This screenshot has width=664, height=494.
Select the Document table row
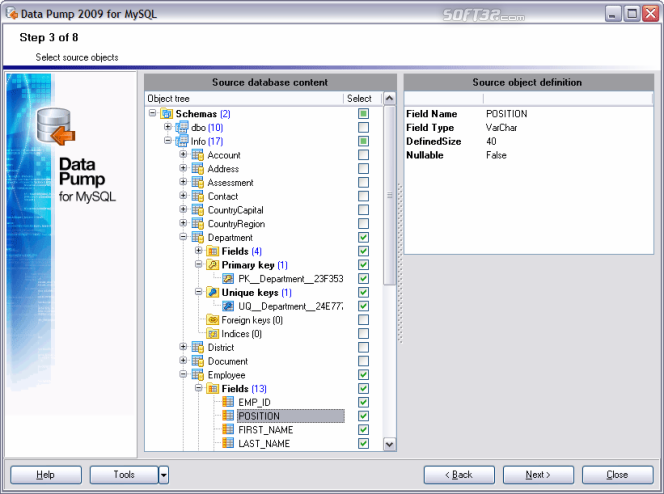[x=227, y=361]
